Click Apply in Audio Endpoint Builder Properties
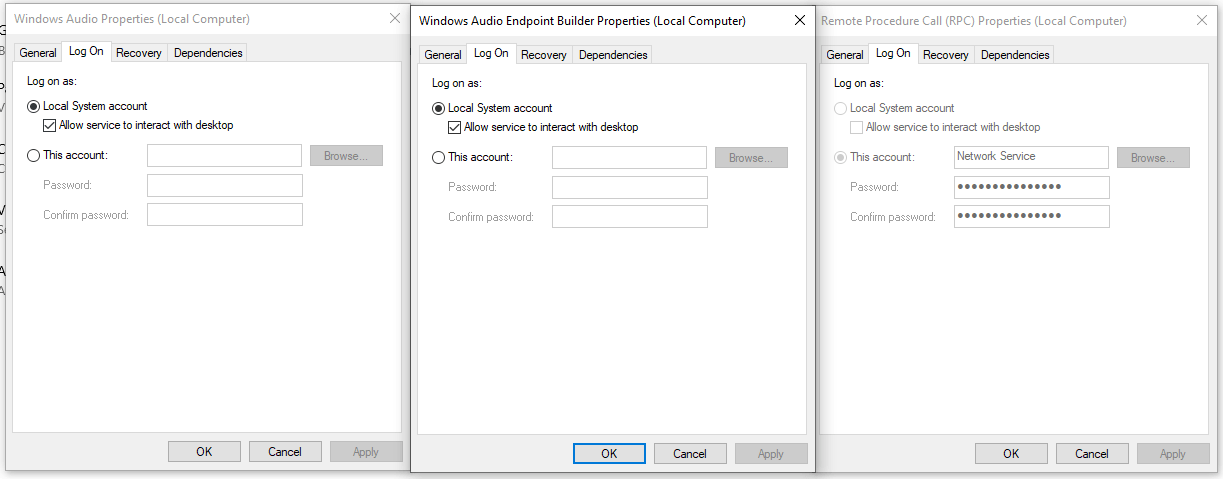 point(771,454)
